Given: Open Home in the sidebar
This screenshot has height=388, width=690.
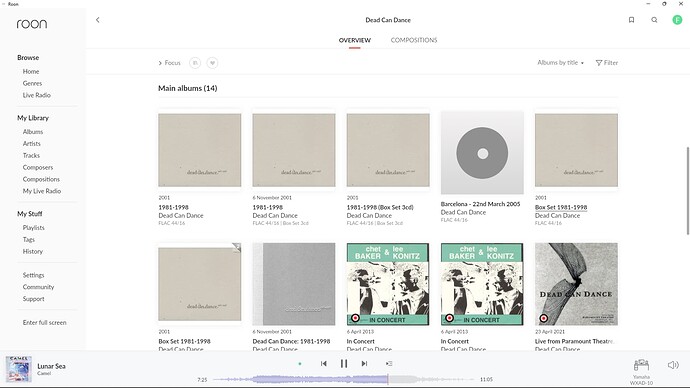Looking at the screenshot, I should point(31,71).
